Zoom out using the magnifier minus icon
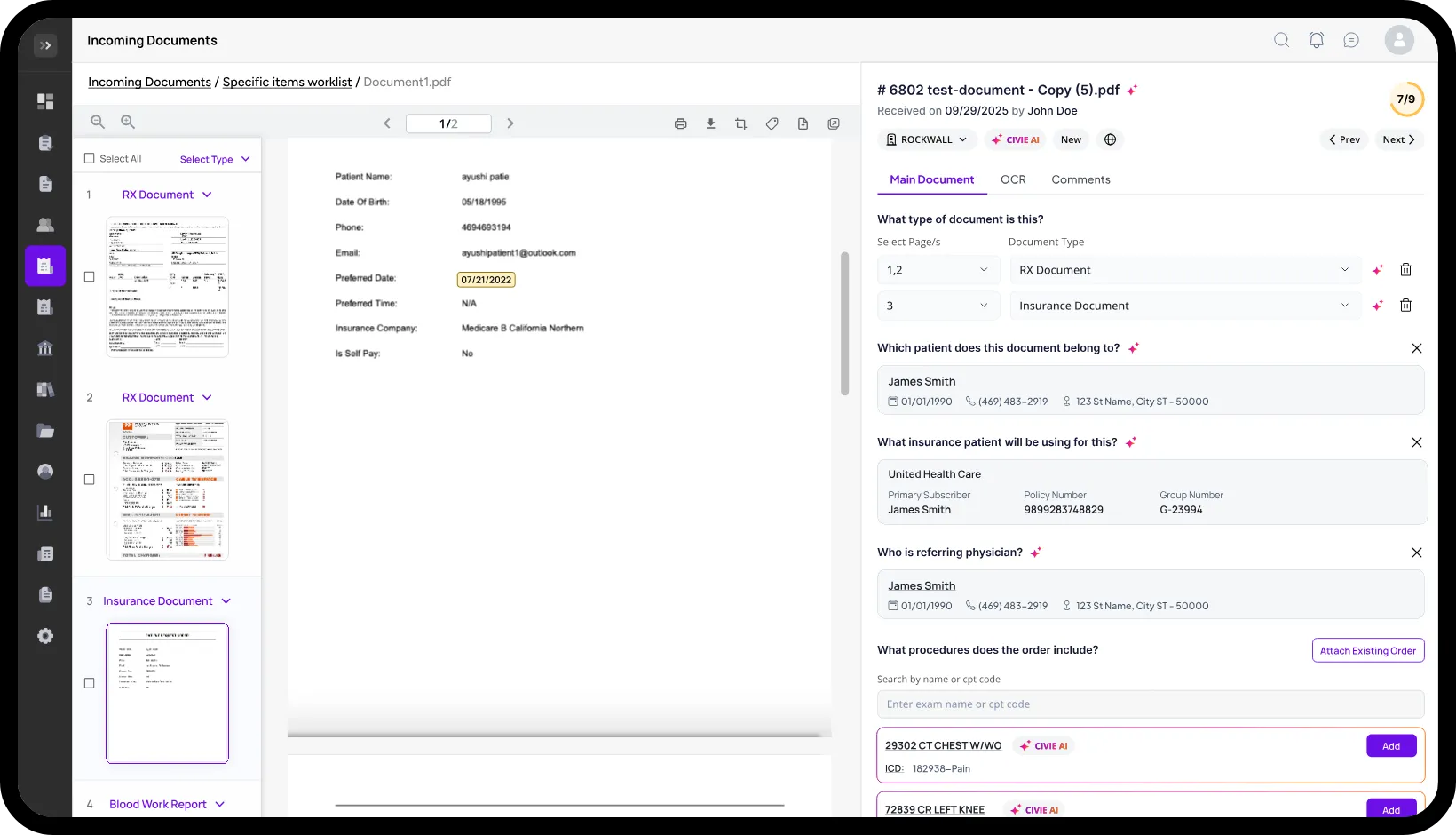The width and height of the screenshot is (1456, 835). tap(98, 122)
